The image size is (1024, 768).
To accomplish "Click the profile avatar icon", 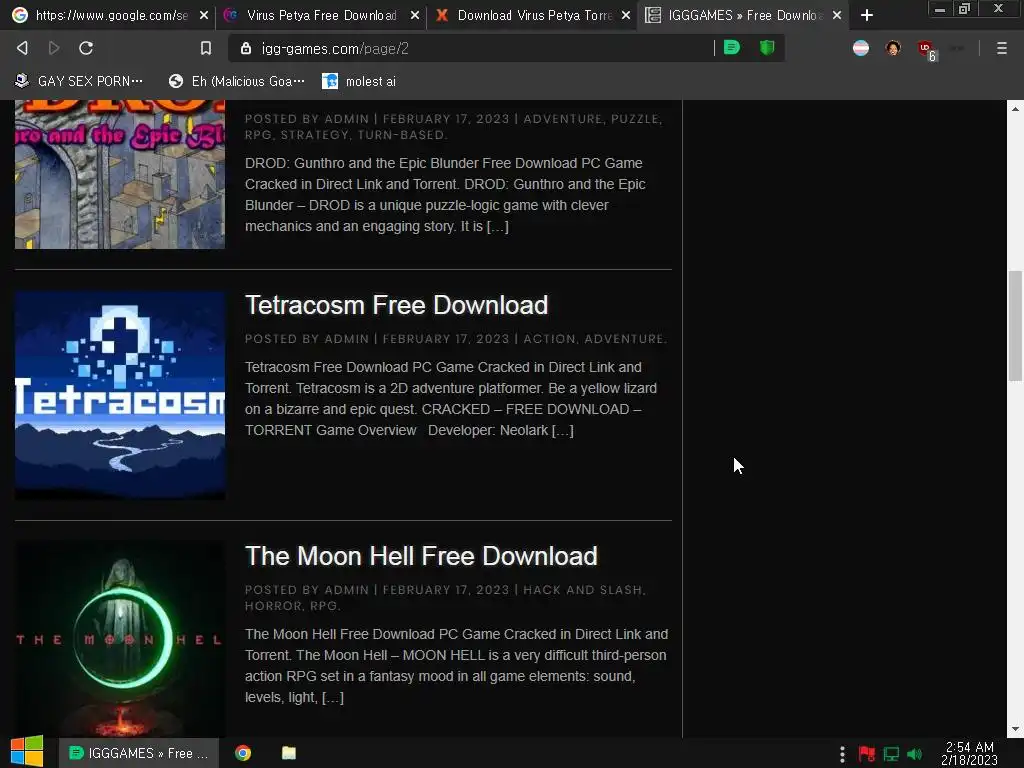I will 893,48.
